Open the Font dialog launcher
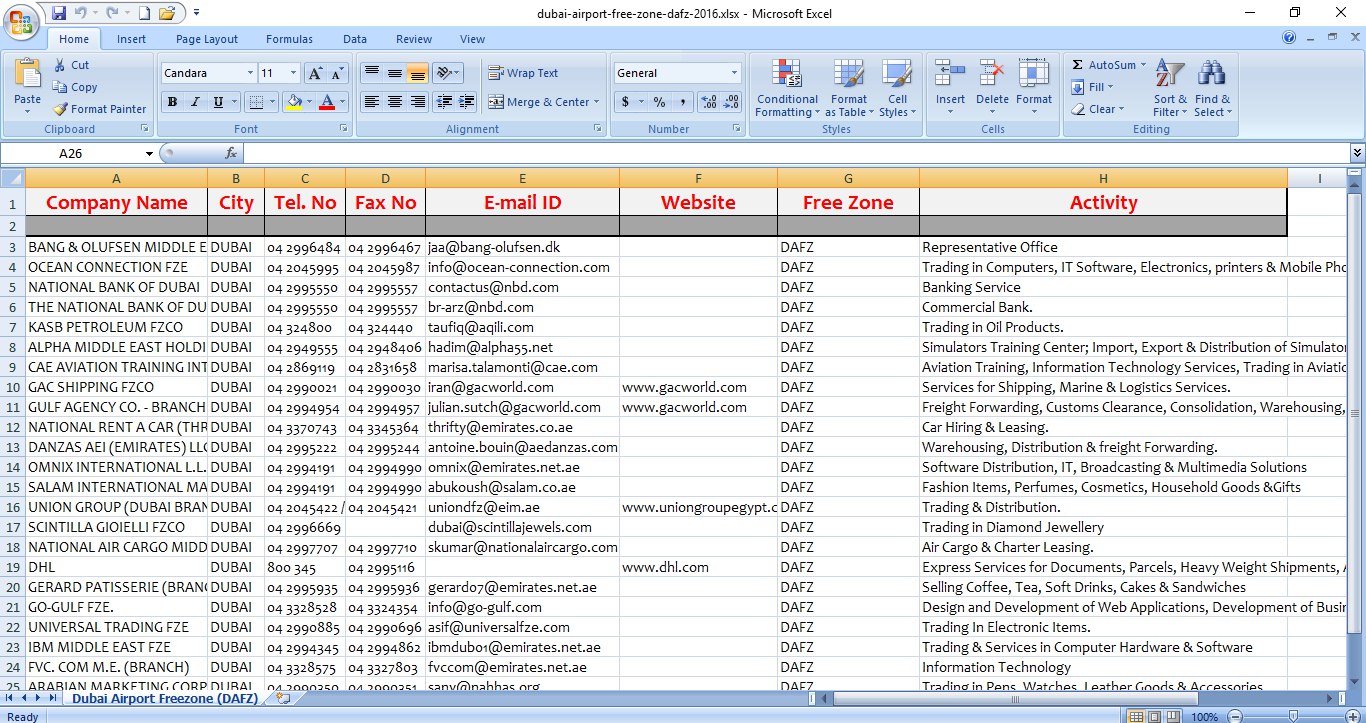Image resolution: width=1366 pixels, height=723 pixels. (x=344, y=129)
